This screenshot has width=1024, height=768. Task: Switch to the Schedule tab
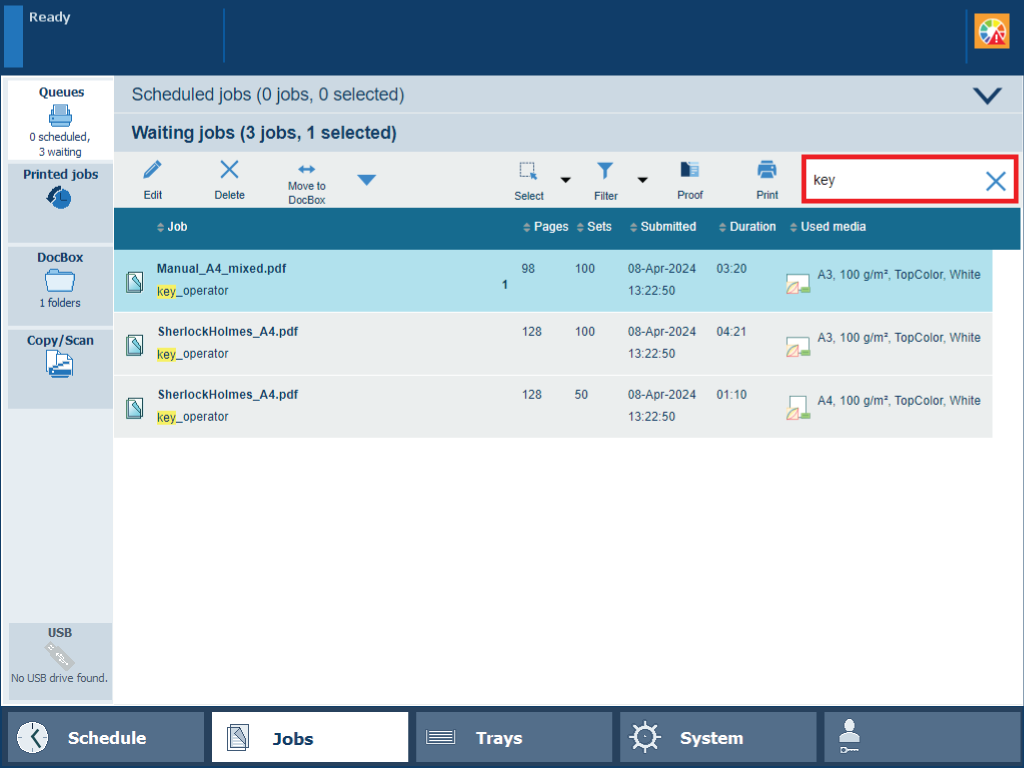(106, 738)
